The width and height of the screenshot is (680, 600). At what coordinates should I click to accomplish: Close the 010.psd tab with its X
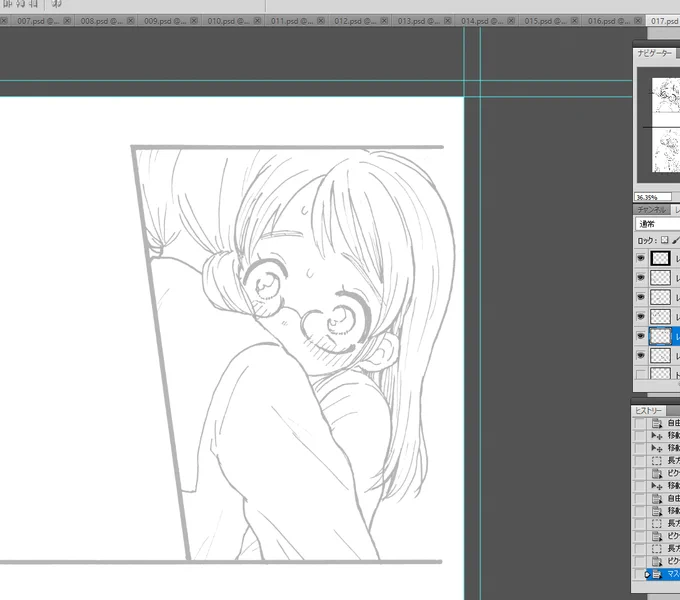[x=257, y=20]
